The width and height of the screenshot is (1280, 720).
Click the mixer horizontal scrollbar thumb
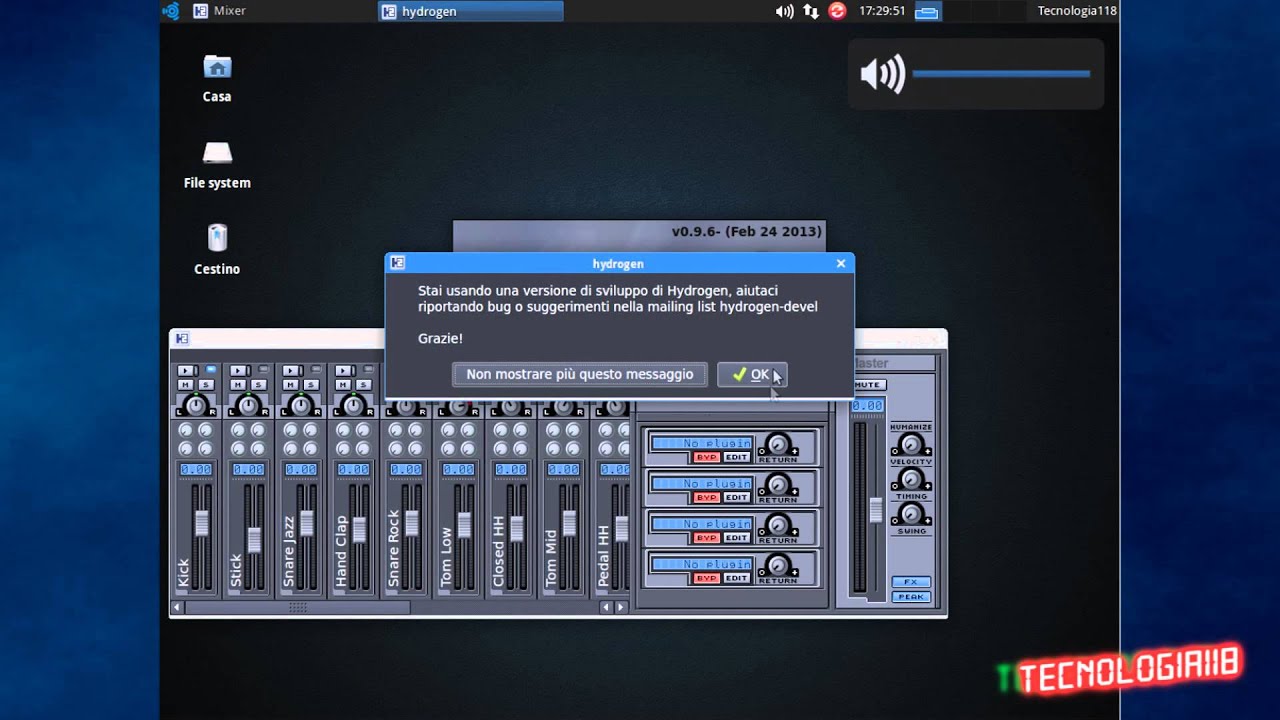(x=297, y=607)
